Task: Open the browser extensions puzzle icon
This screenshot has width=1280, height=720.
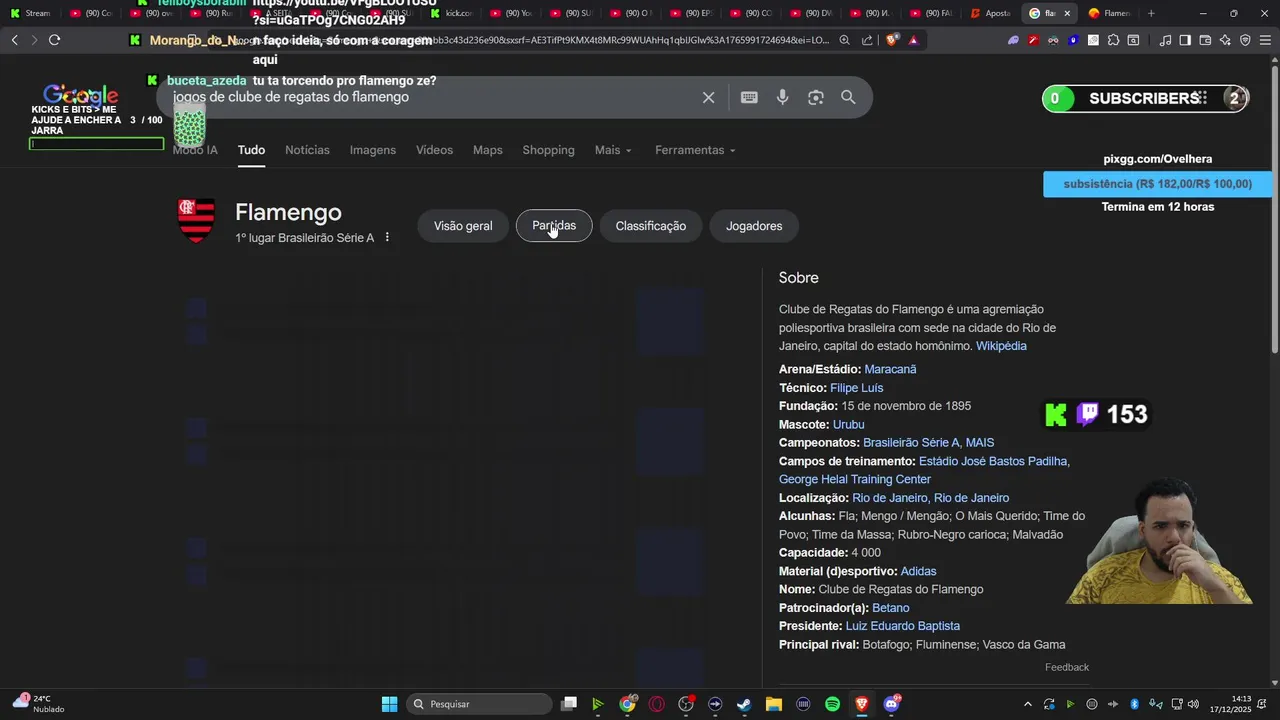Action: [x=1113, y=40]
